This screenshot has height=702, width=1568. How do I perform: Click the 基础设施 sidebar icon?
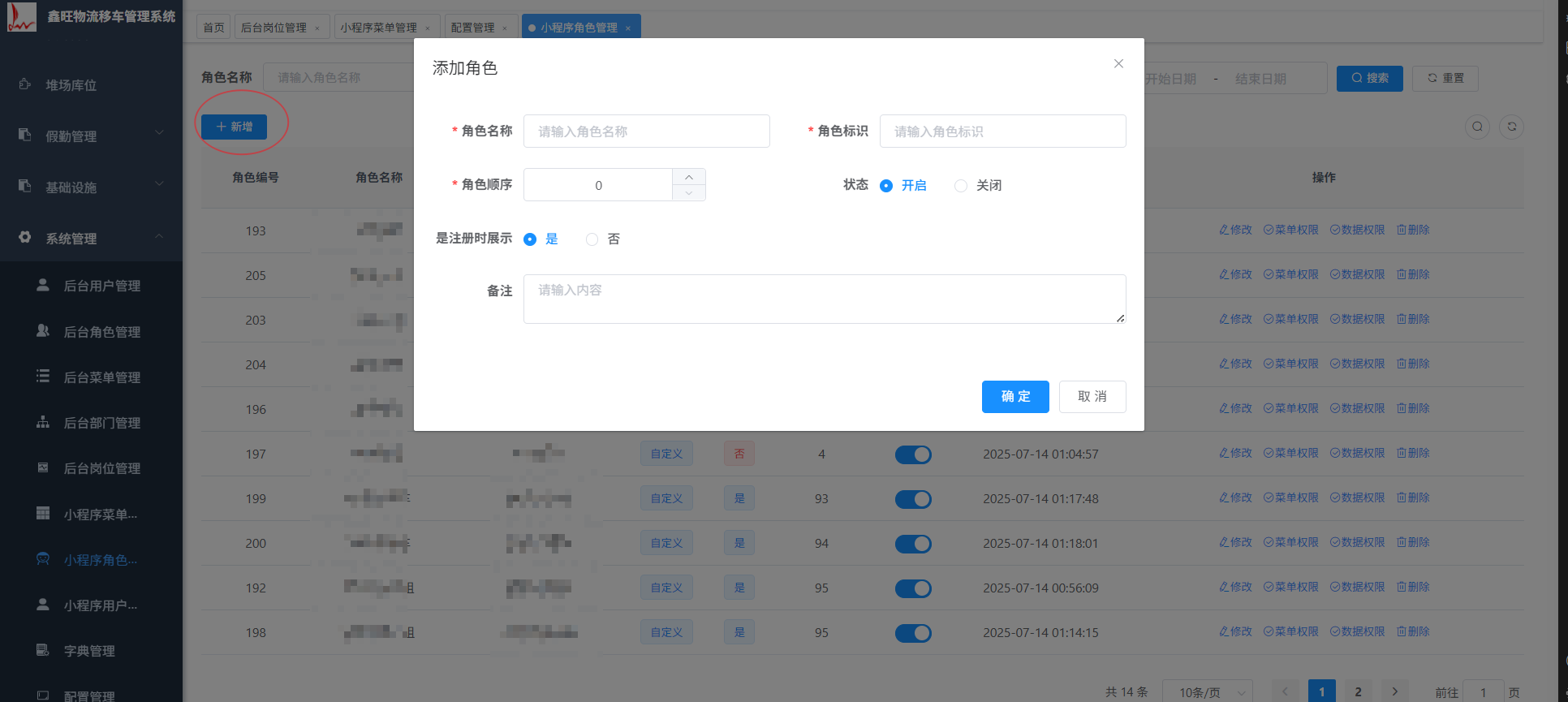tap(25, 186)
